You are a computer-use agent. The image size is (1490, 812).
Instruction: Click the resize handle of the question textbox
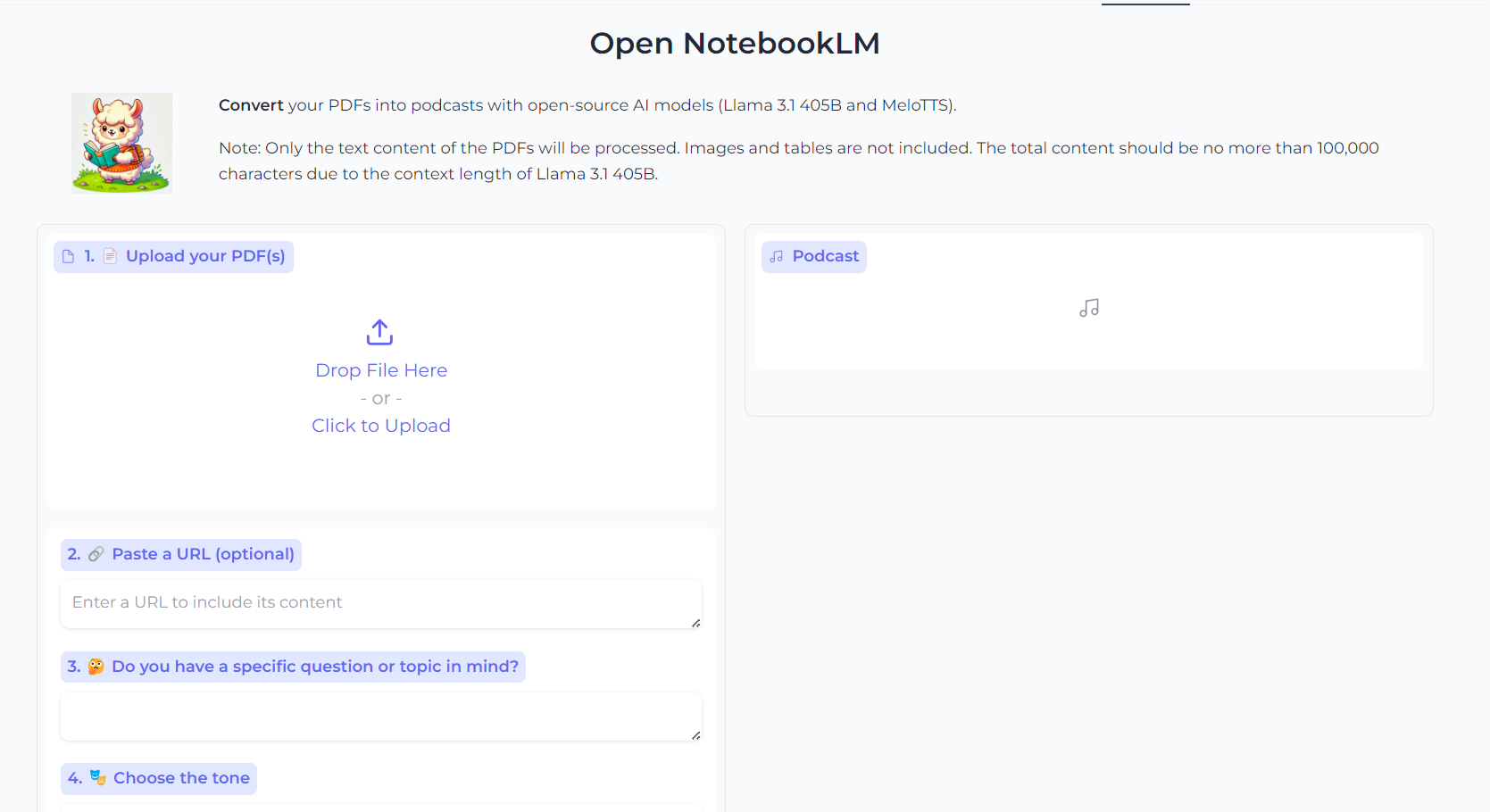tap(695, 735)
